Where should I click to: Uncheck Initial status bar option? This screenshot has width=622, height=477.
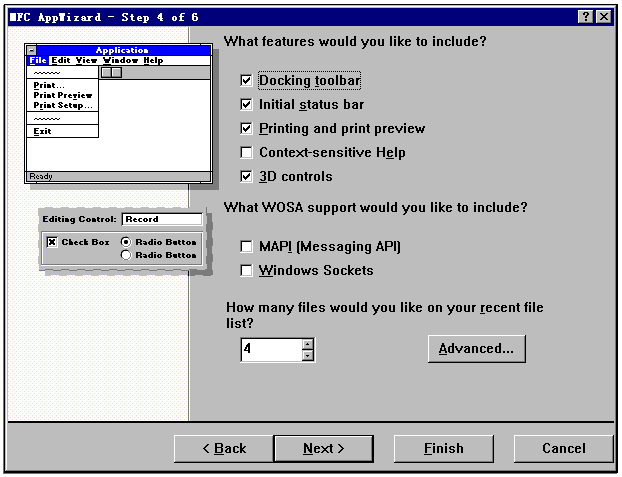246,104
